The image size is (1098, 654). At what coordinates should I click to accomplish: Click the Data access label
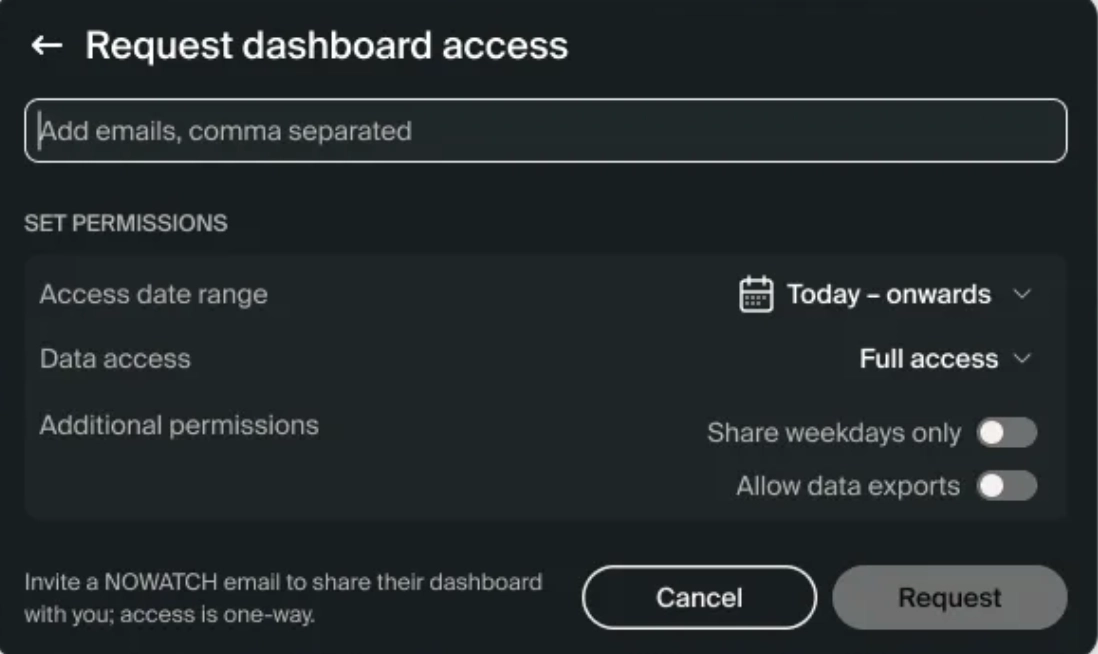[116, 359]
